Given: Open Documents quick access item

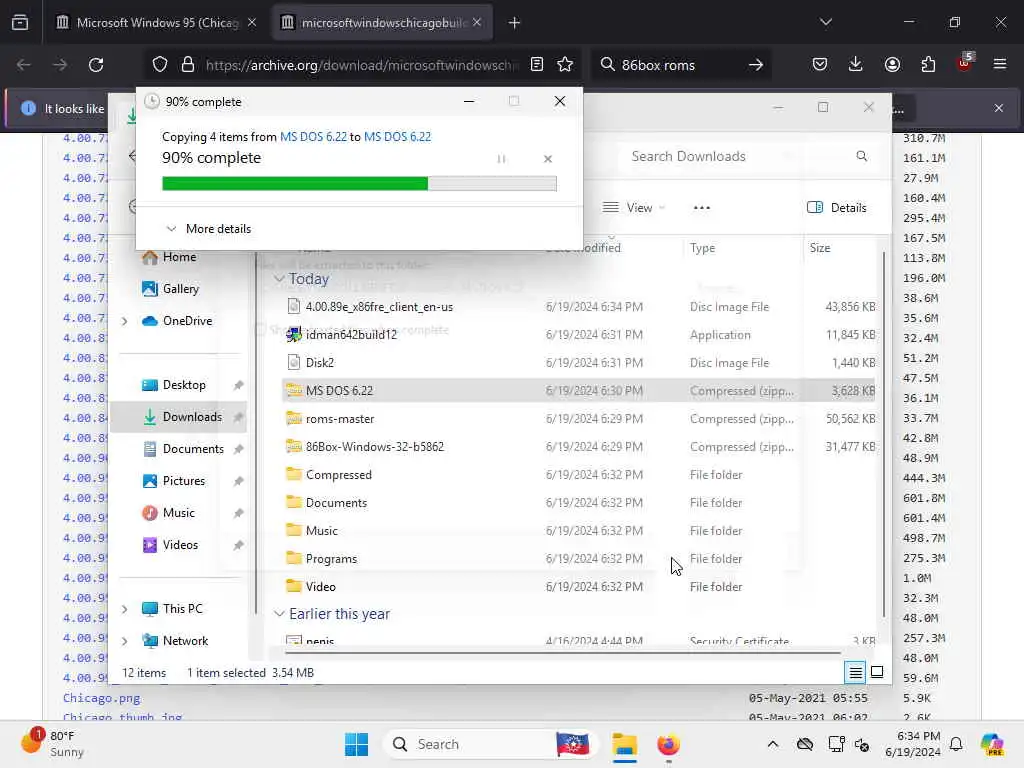Looking at the screenshot, I should tap(184, 449).
